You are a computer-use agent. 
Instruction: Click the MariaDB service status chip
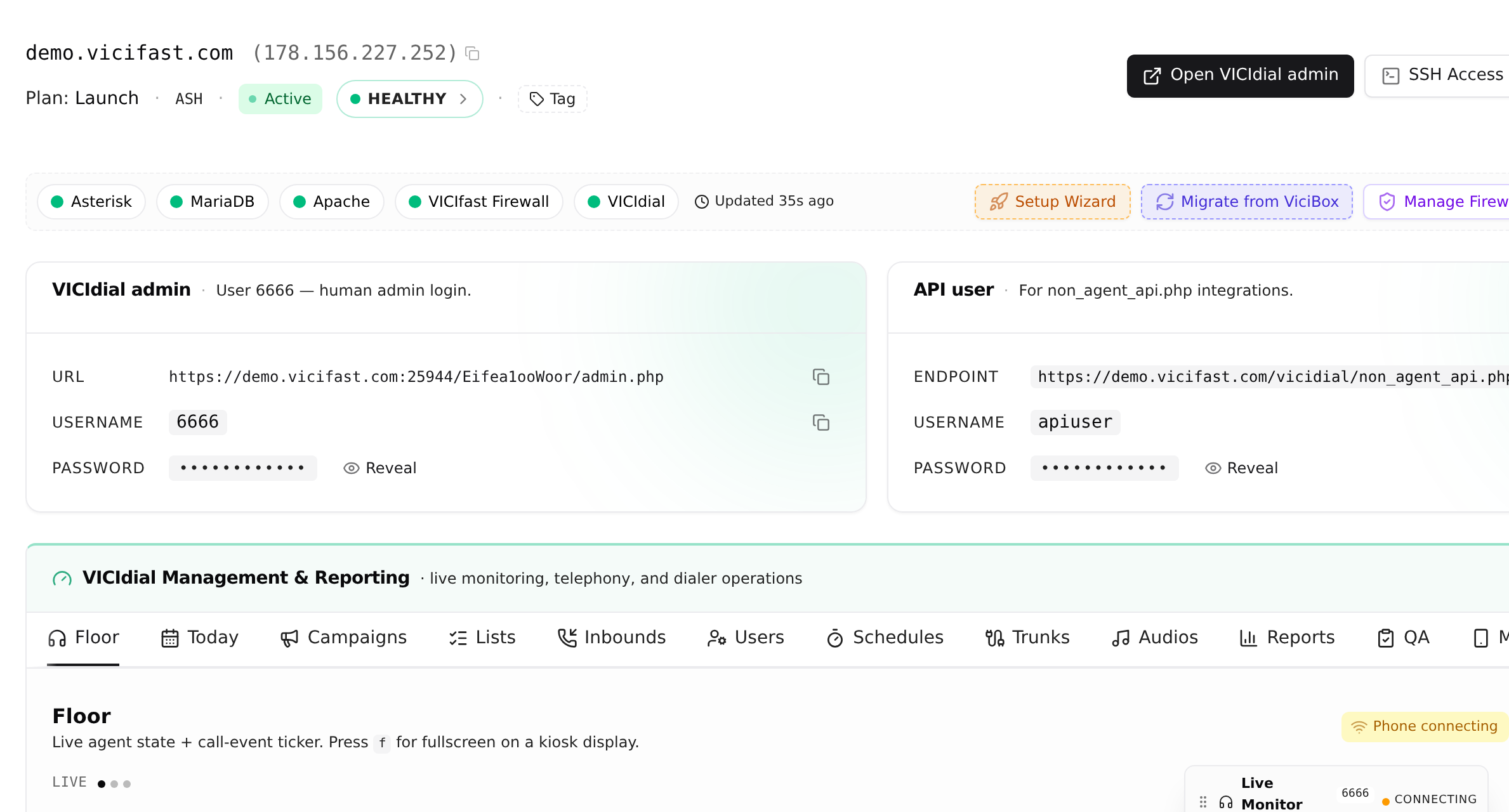coord(213,202)
